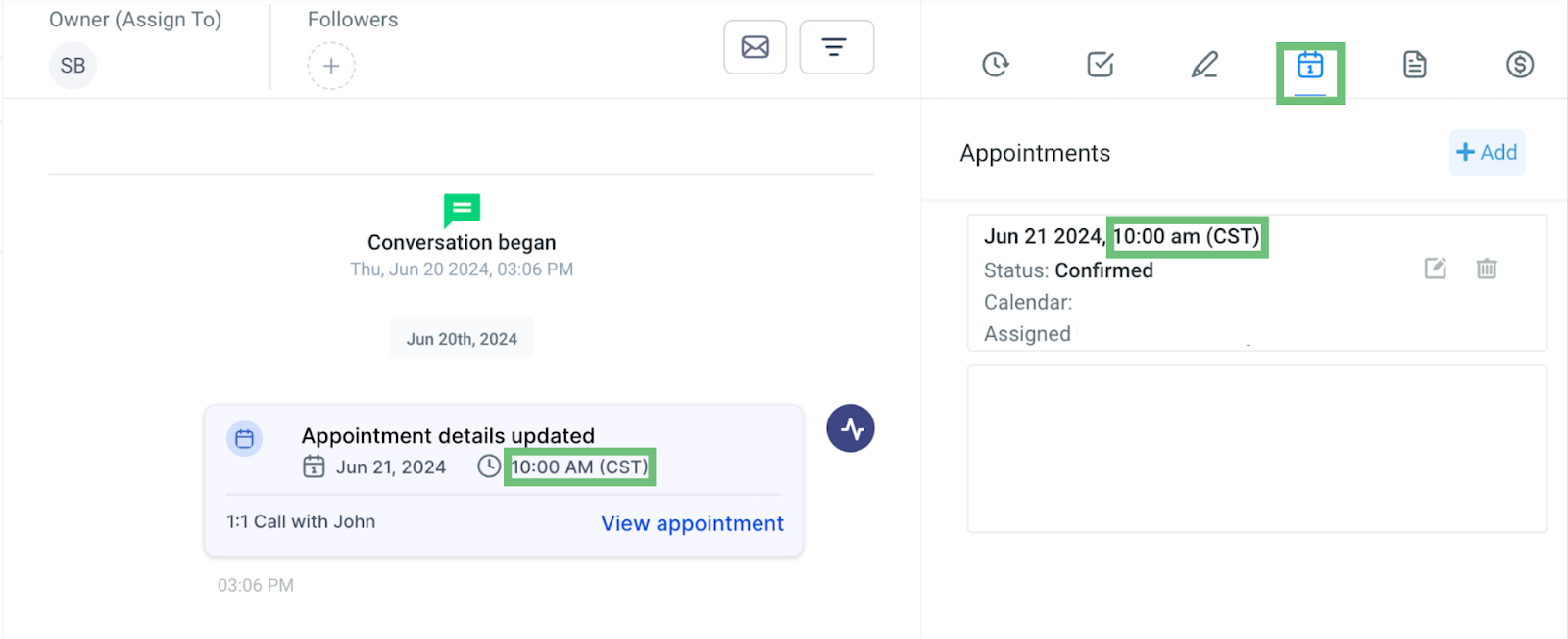Edit the Jun 21 appointment
Viewport: 1568px width, 639px height.
click(x=1435, y=269)
